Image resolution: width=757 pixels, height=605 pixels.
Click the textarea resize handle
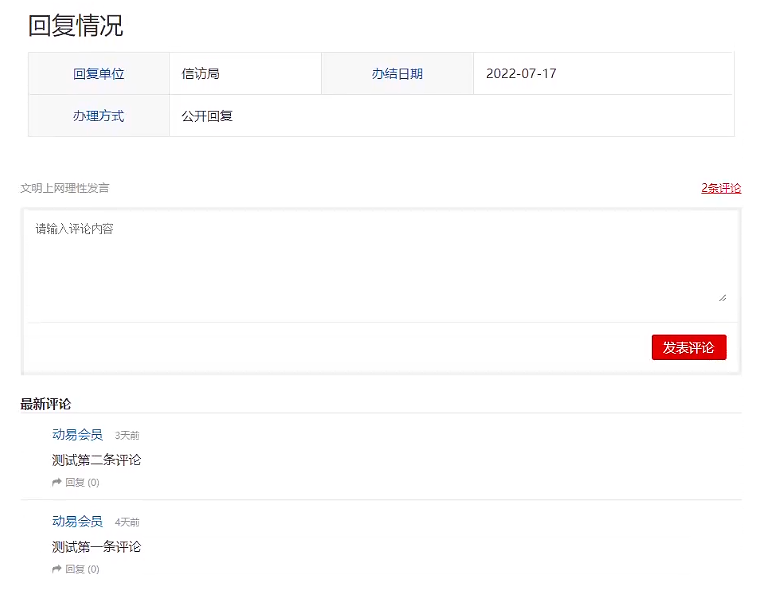pos(722,297)
